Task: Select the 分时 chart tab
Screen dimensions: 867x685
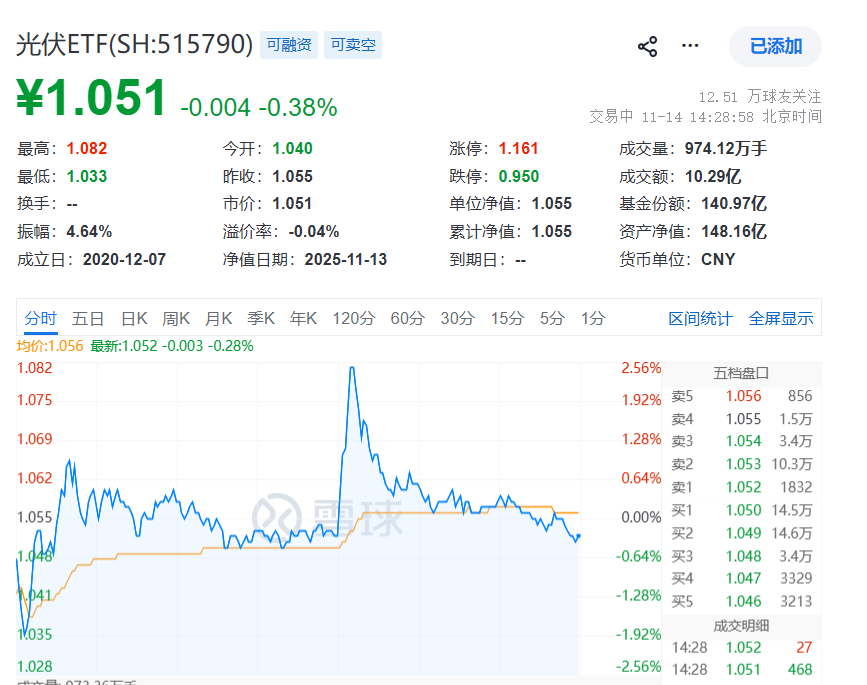Action: [40, 319]
